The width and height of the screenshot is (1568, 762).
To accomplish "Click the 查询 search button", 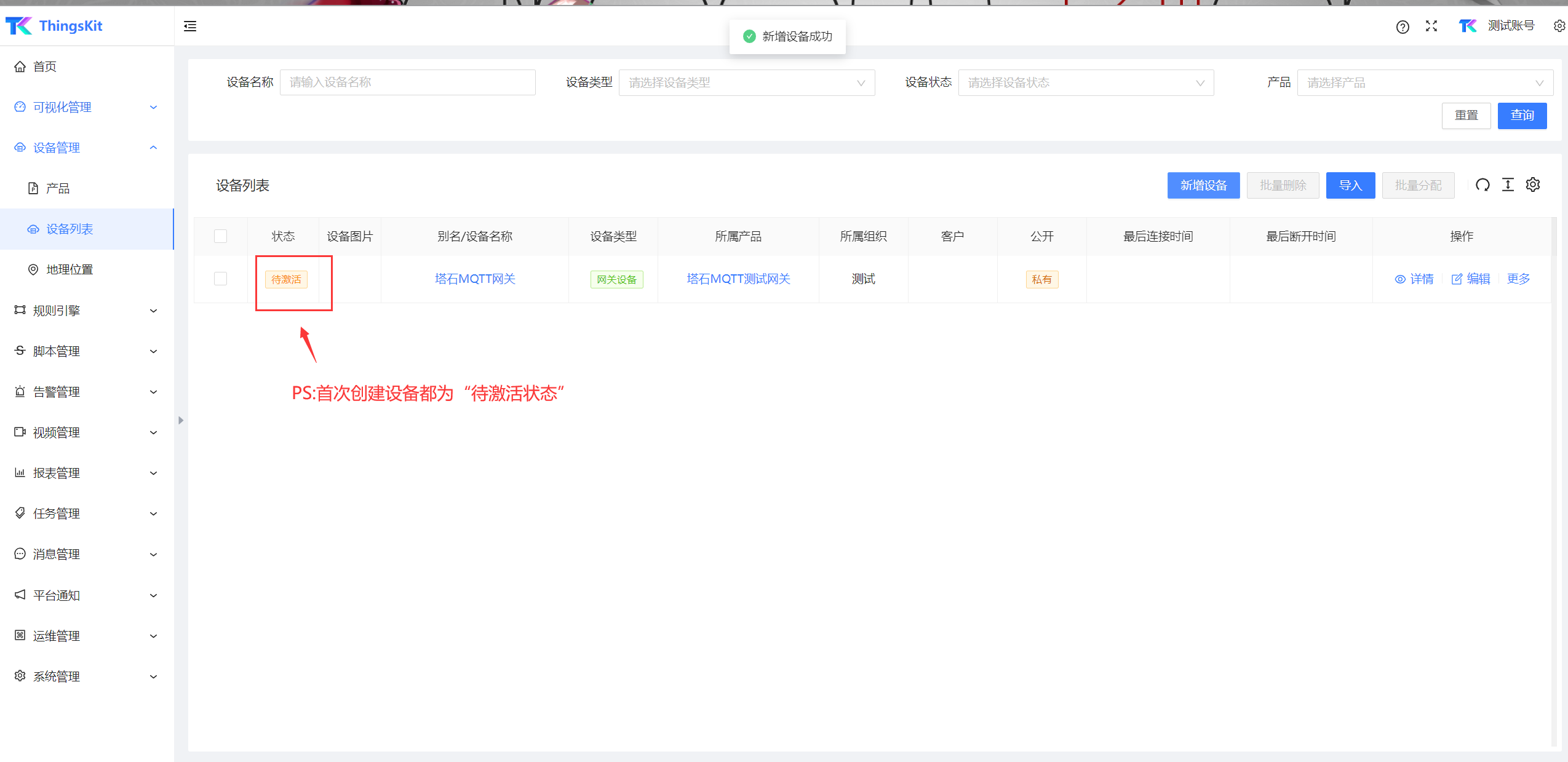I will [x=1521, y=116].
